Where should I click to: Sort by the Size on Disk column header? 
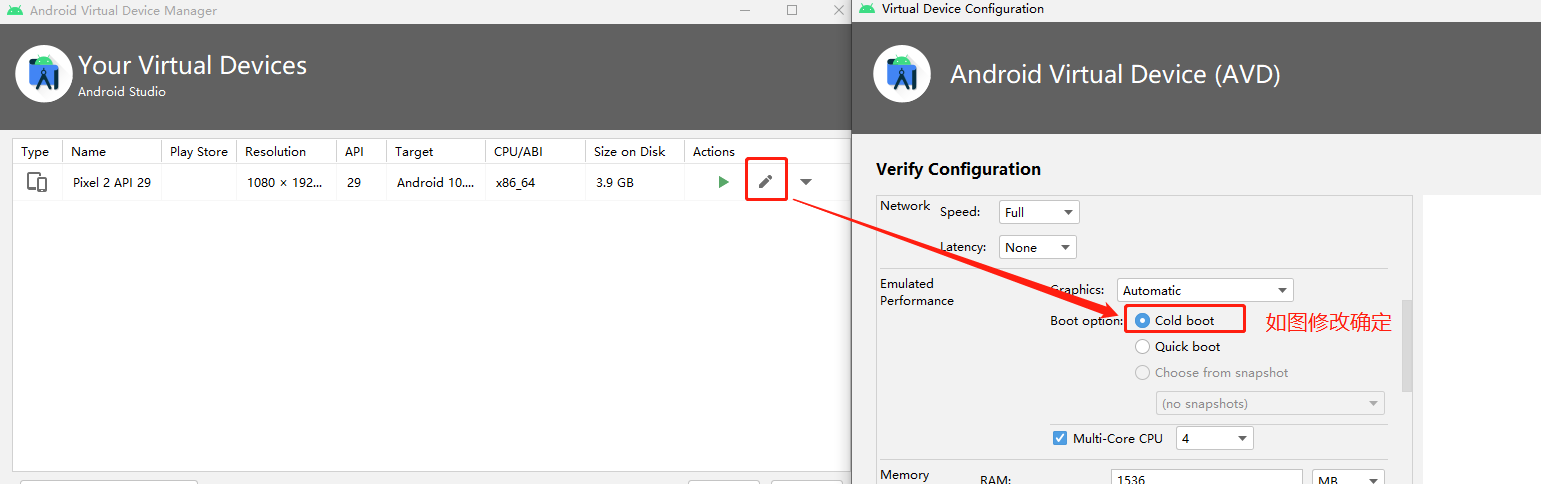point(634,152)
